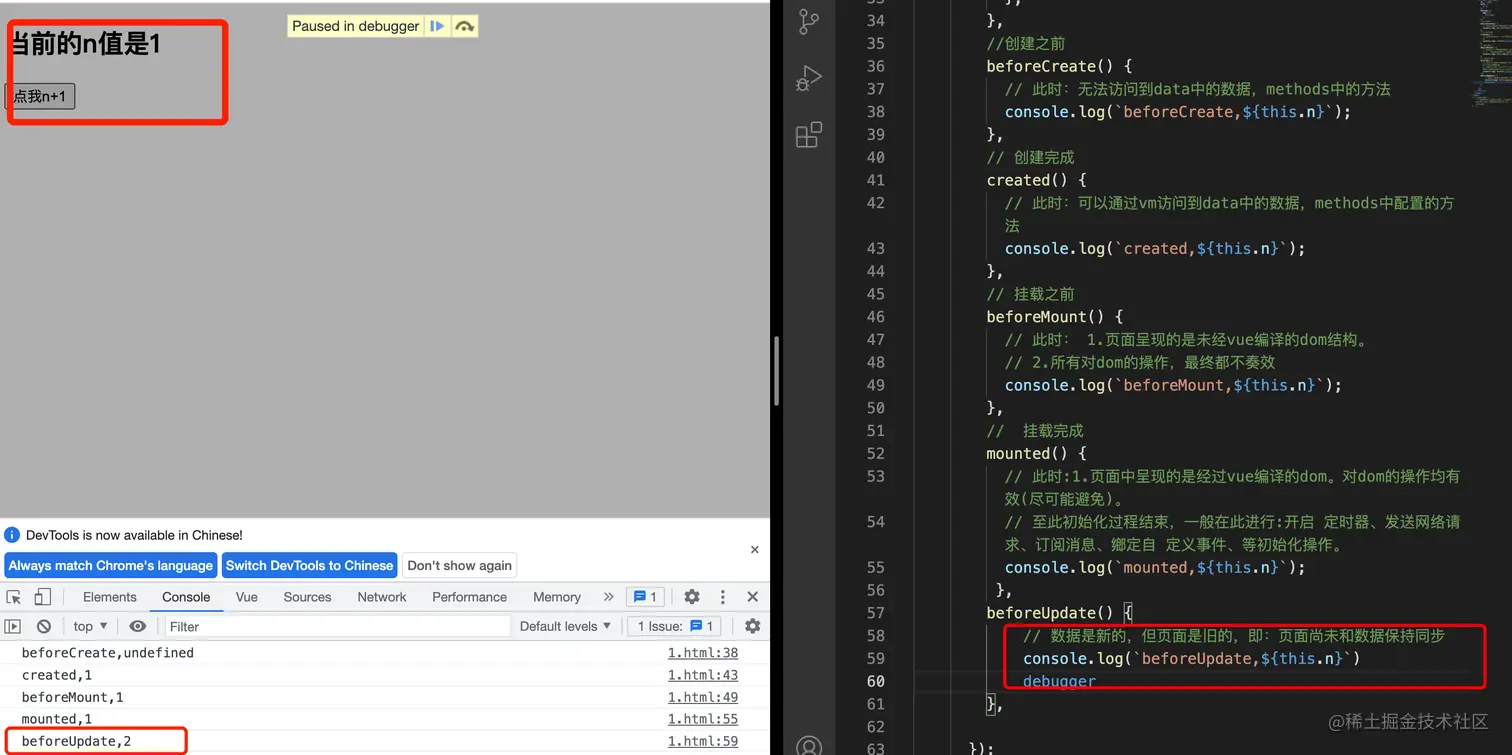Click the DevTools is now available in Chinese message
This screenshot has height=755, width=1512.
pos(134,535)
